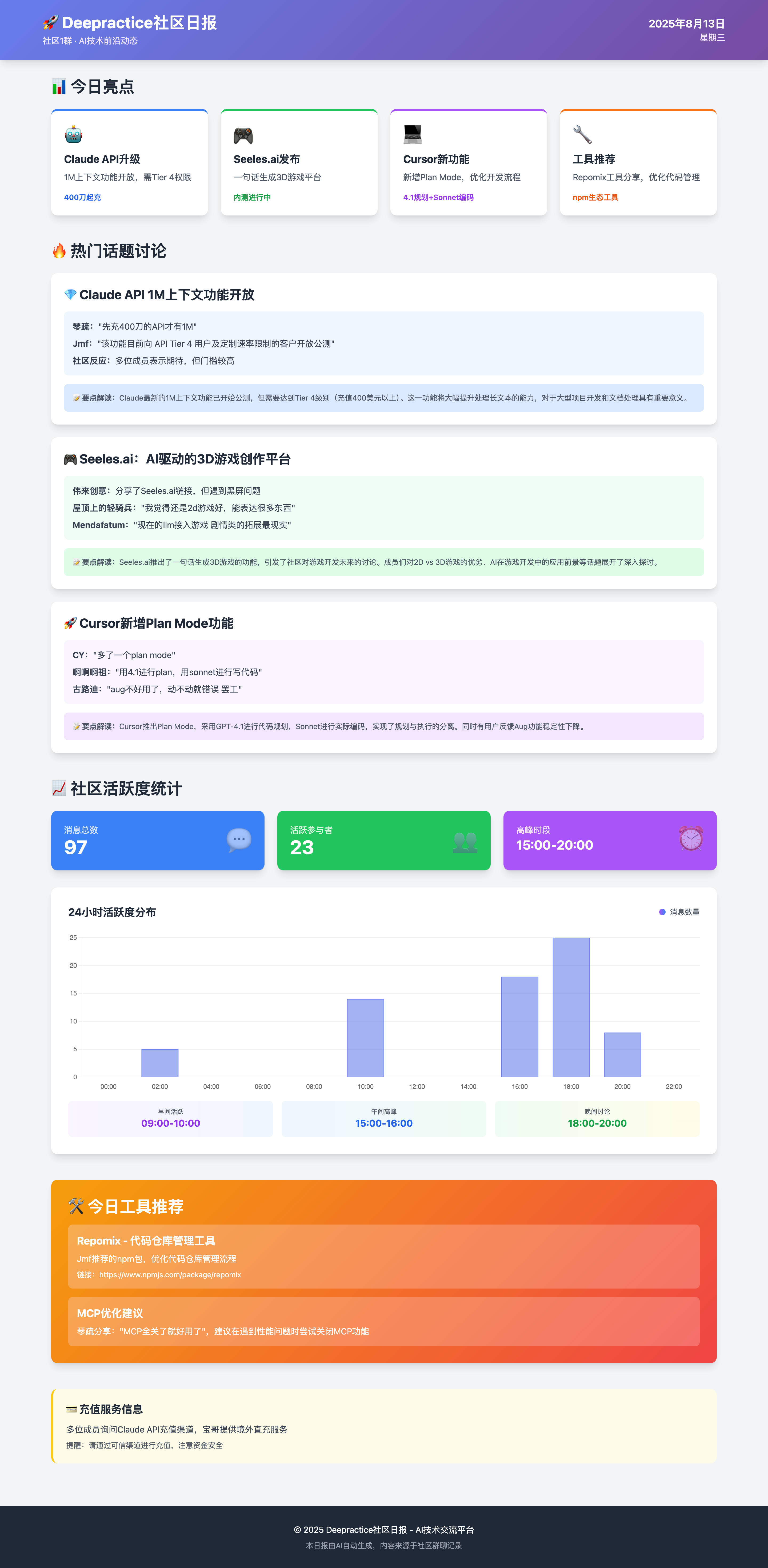Click the MCP优化建议 title

(110, 1314)
